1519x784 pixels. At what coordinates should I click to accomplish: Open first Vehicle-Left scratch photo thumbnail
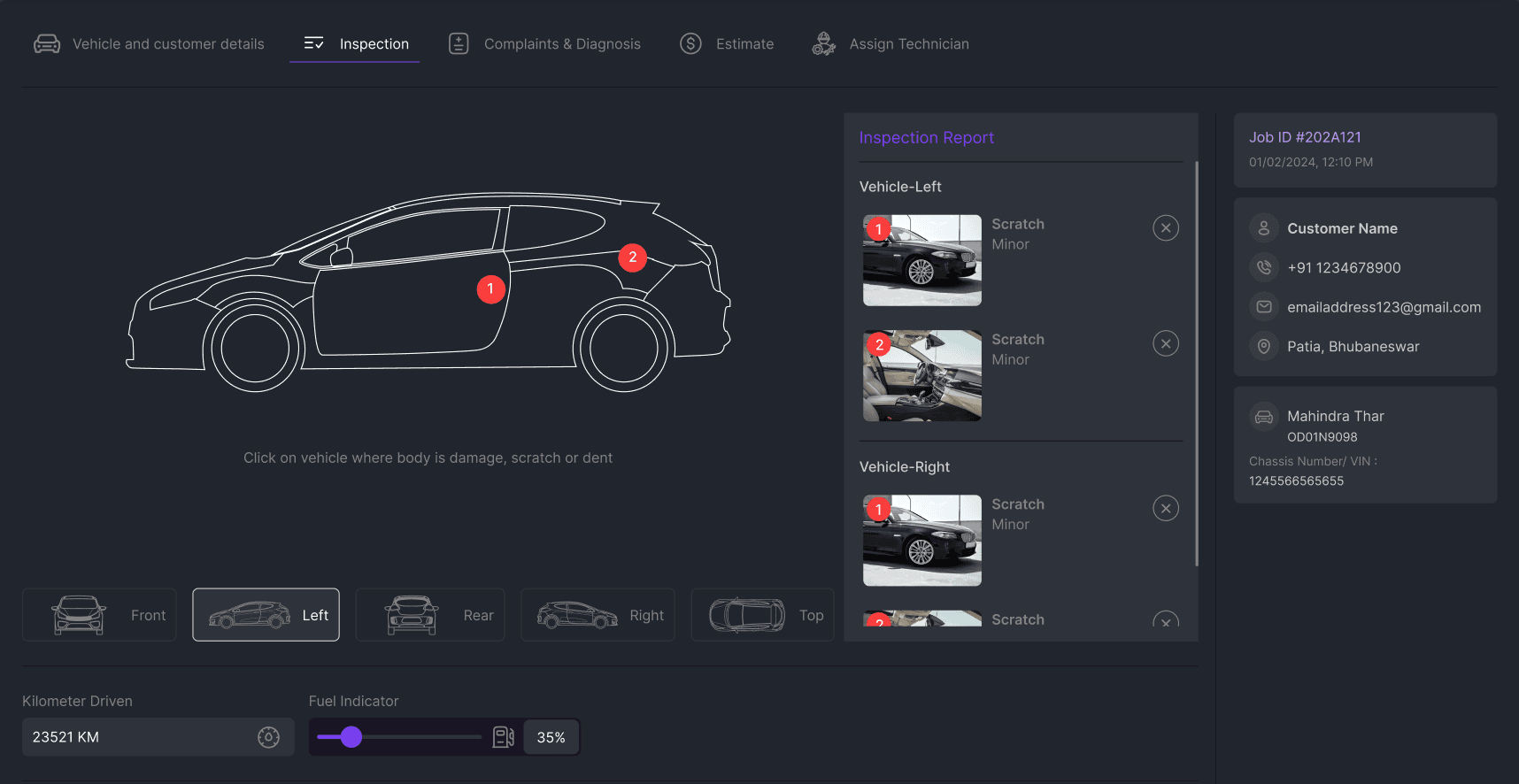(922, 261)
